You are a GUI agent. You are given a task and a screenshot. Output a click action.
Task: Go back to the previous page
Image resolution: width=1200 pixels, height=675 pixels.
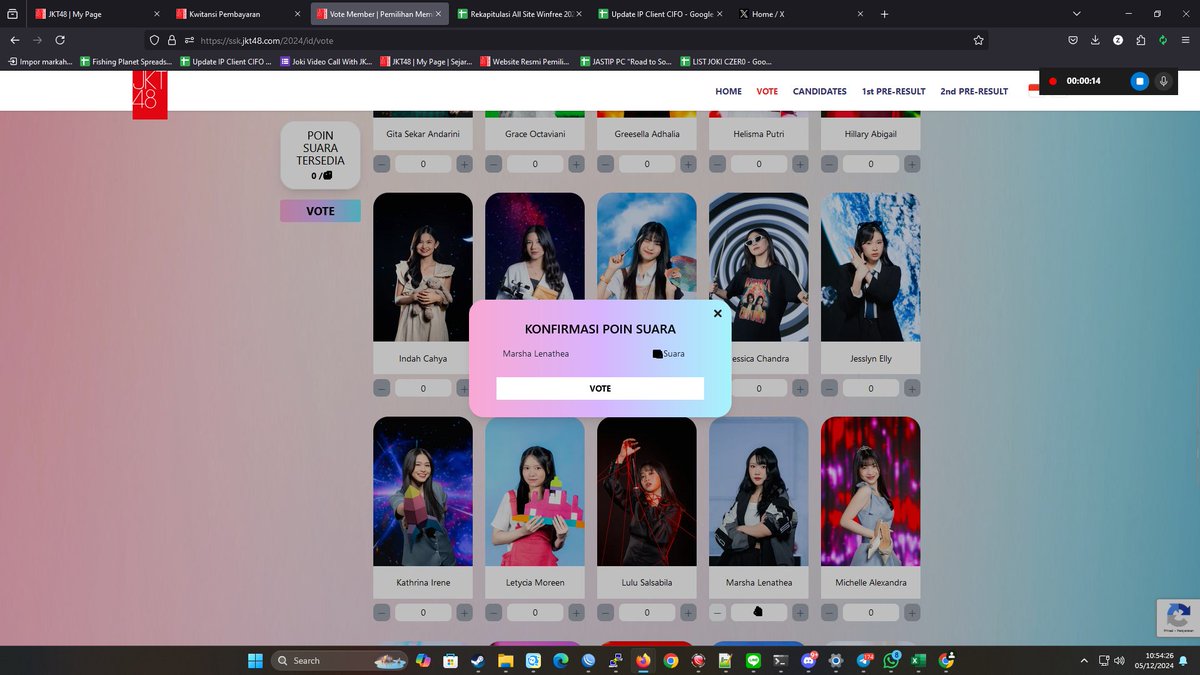15,40
